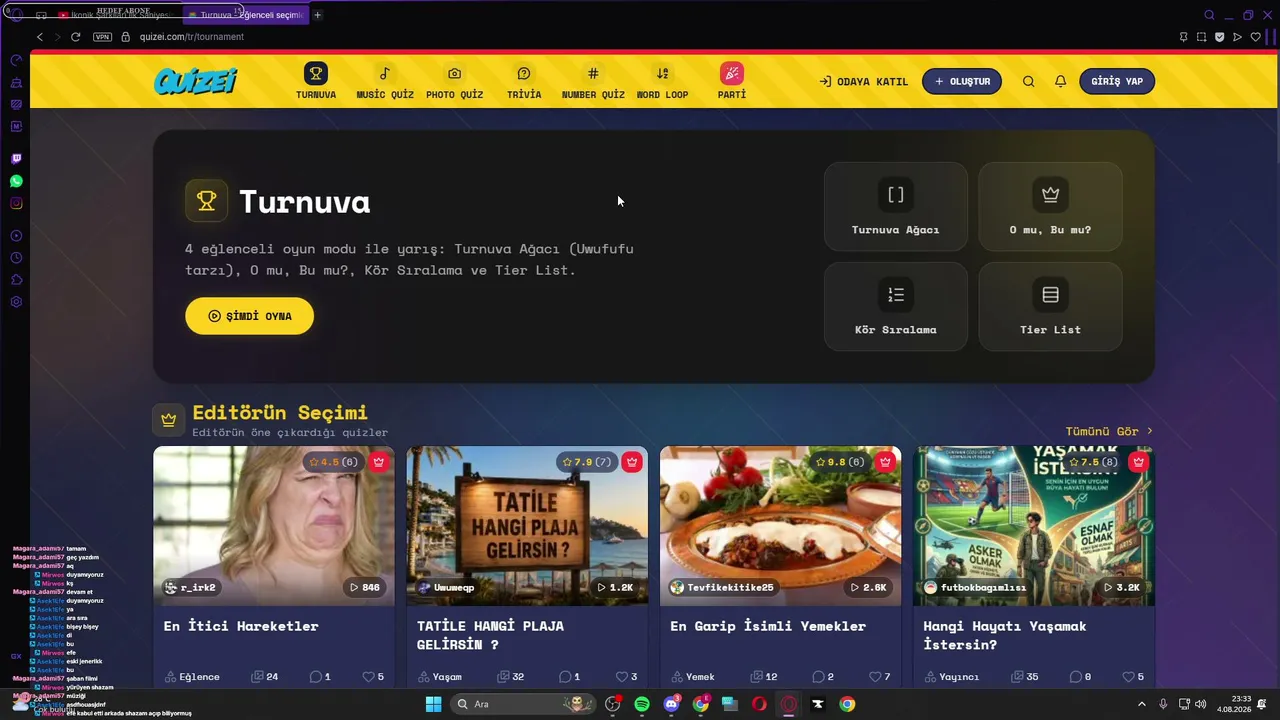The height and width of the screenshot is (720, 1280).
Task: Open the Tatile Hangi Plaja Gelirsin thumbnail
Action: click(x=527, y=525)
